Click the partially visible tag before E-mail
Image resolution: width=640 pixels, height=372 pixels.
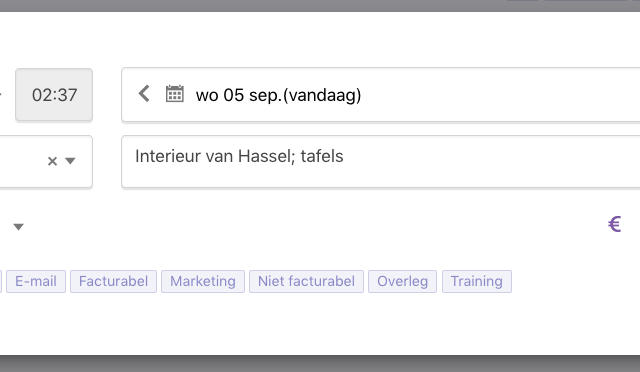[1, 281]
